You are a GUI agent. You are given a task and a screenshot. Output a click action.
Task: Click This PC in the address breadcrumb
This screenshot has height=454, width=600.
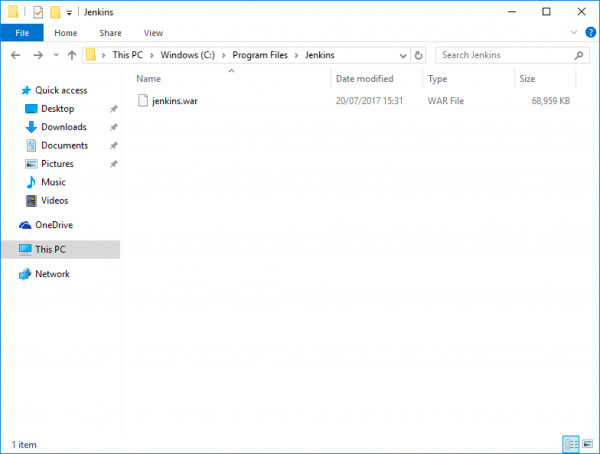coord(127,55)
